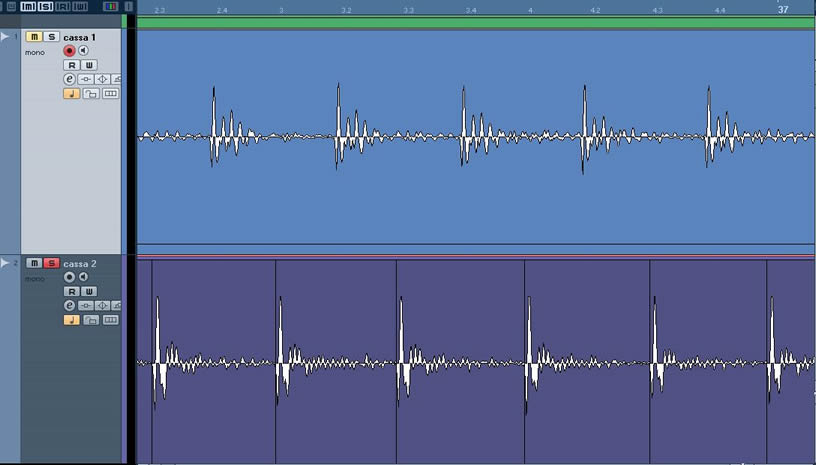This screenshot has width=816, height=465.
Task: Change lane display type for cassa 2
Action: point(110,320)
